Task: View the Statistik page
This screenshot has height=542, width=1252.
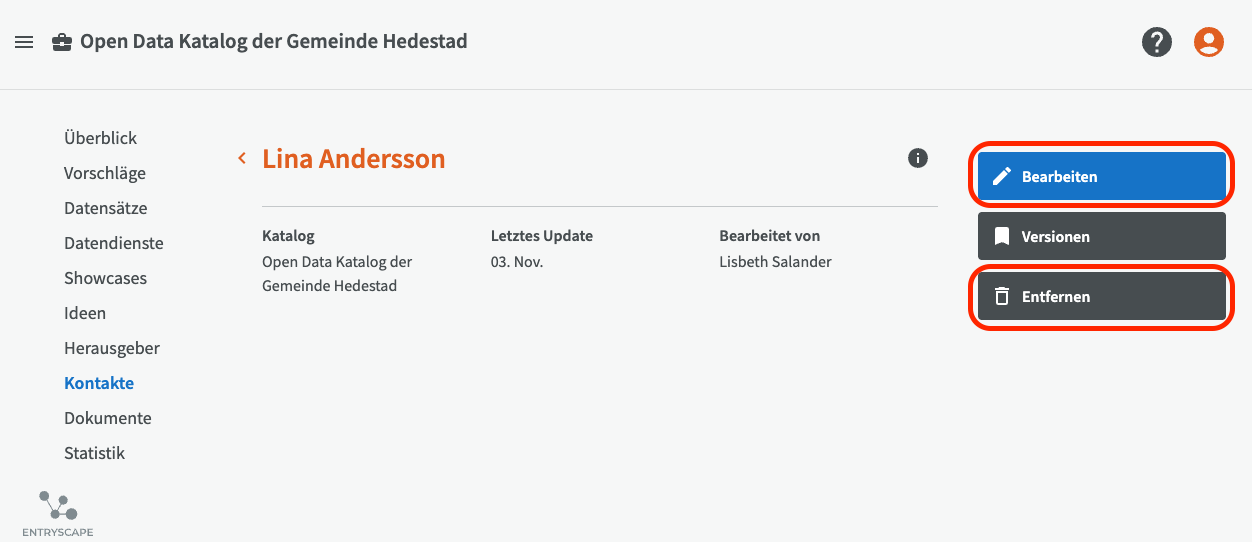Action: point(94,453)
